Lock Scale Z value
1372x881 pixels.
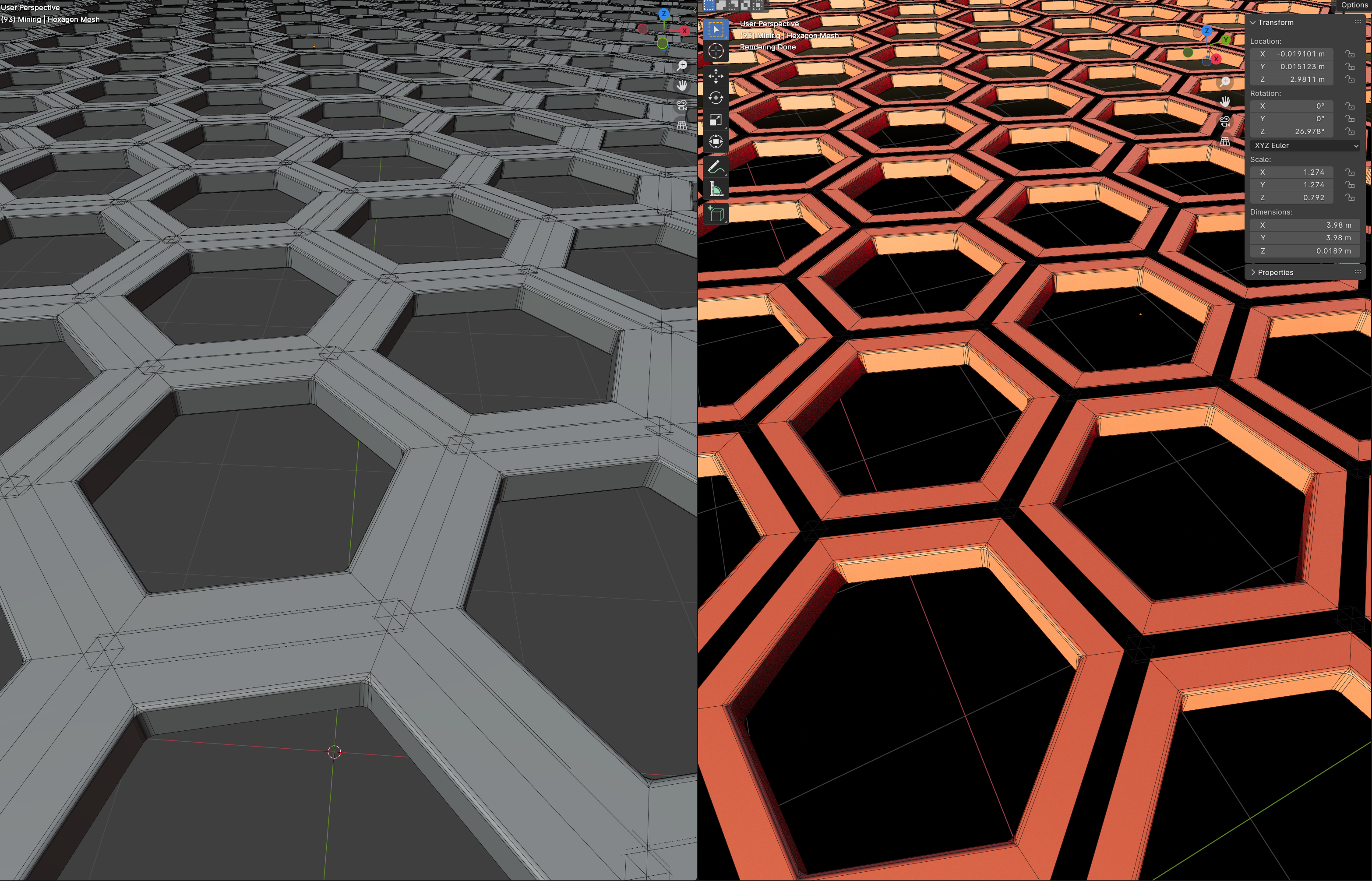1350,197
